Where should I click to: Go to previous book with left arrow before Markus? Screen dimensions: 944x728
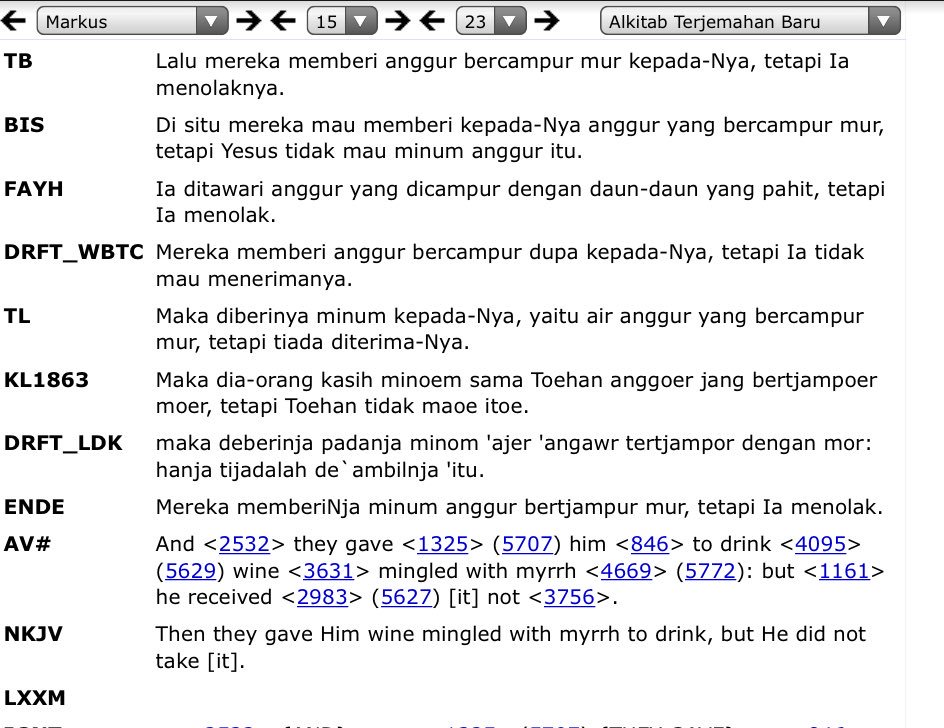[14, 21]
